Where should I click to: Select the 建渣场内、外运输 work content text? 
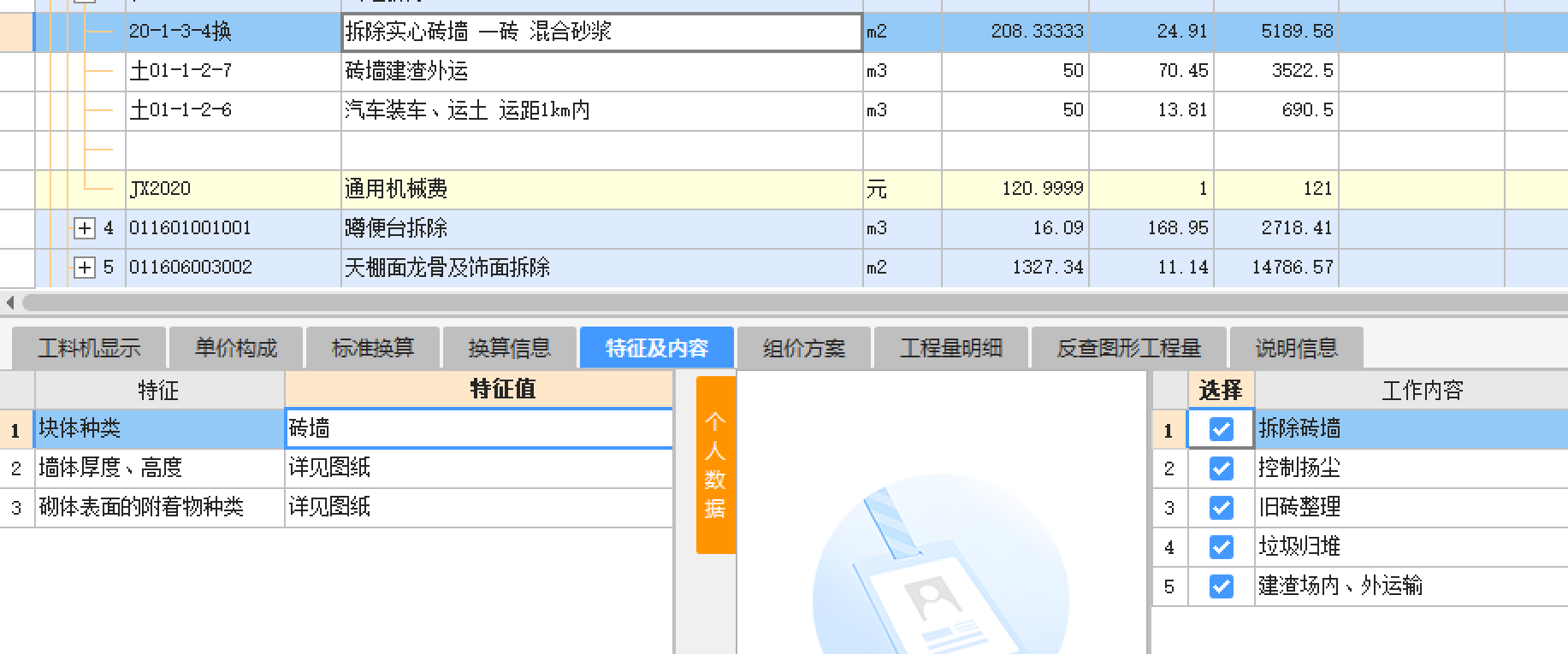click(x=1340, y=586)
